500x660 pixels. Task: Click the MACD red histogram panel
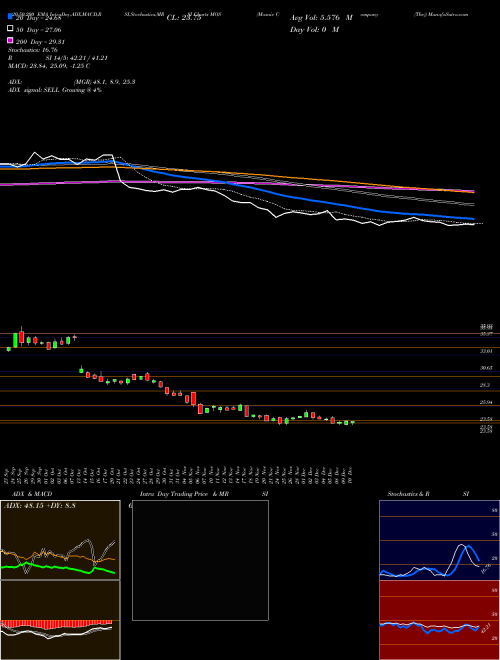coord(60,620)
